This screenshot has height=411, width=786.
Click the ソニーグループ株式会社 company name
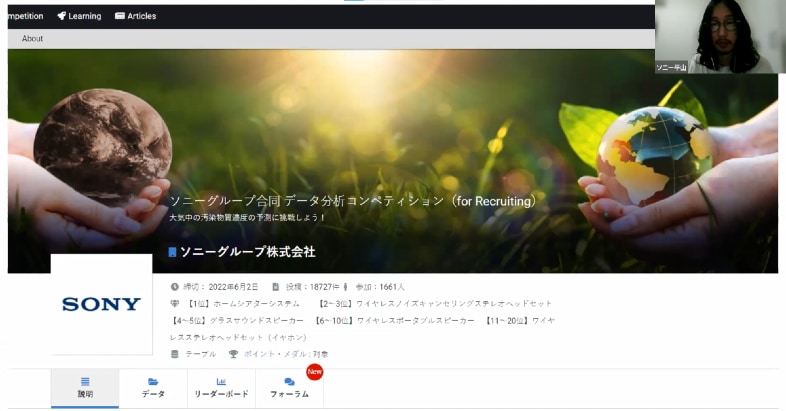[x=247, y=252]
